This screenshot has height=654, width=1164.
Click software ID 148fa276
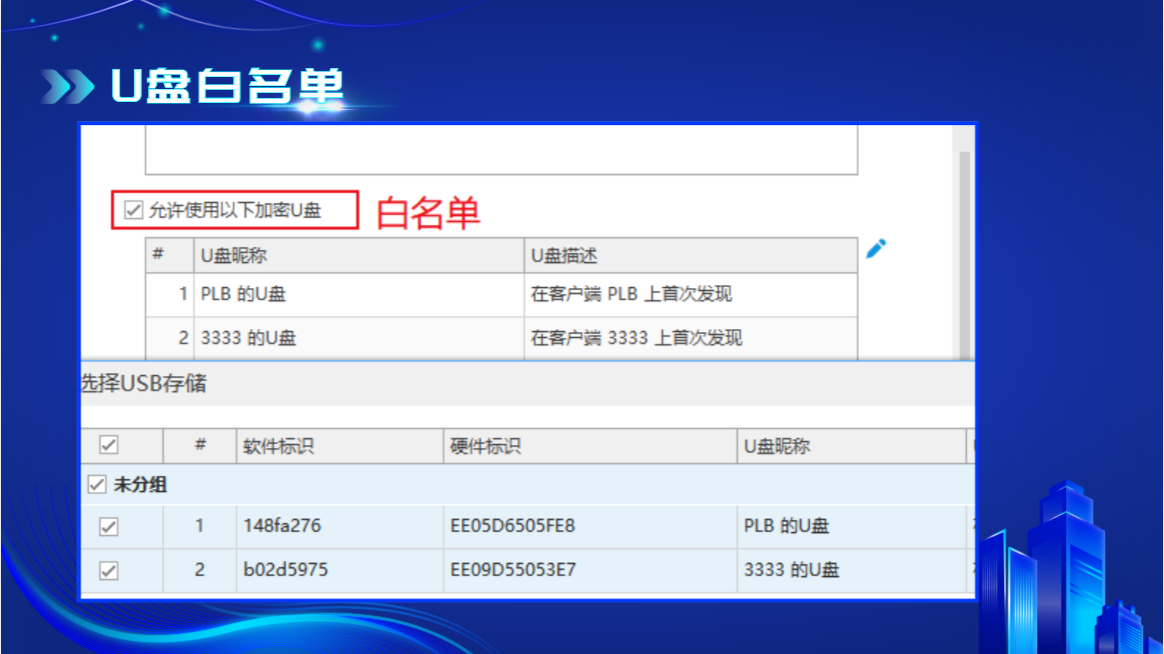[282, 526]
